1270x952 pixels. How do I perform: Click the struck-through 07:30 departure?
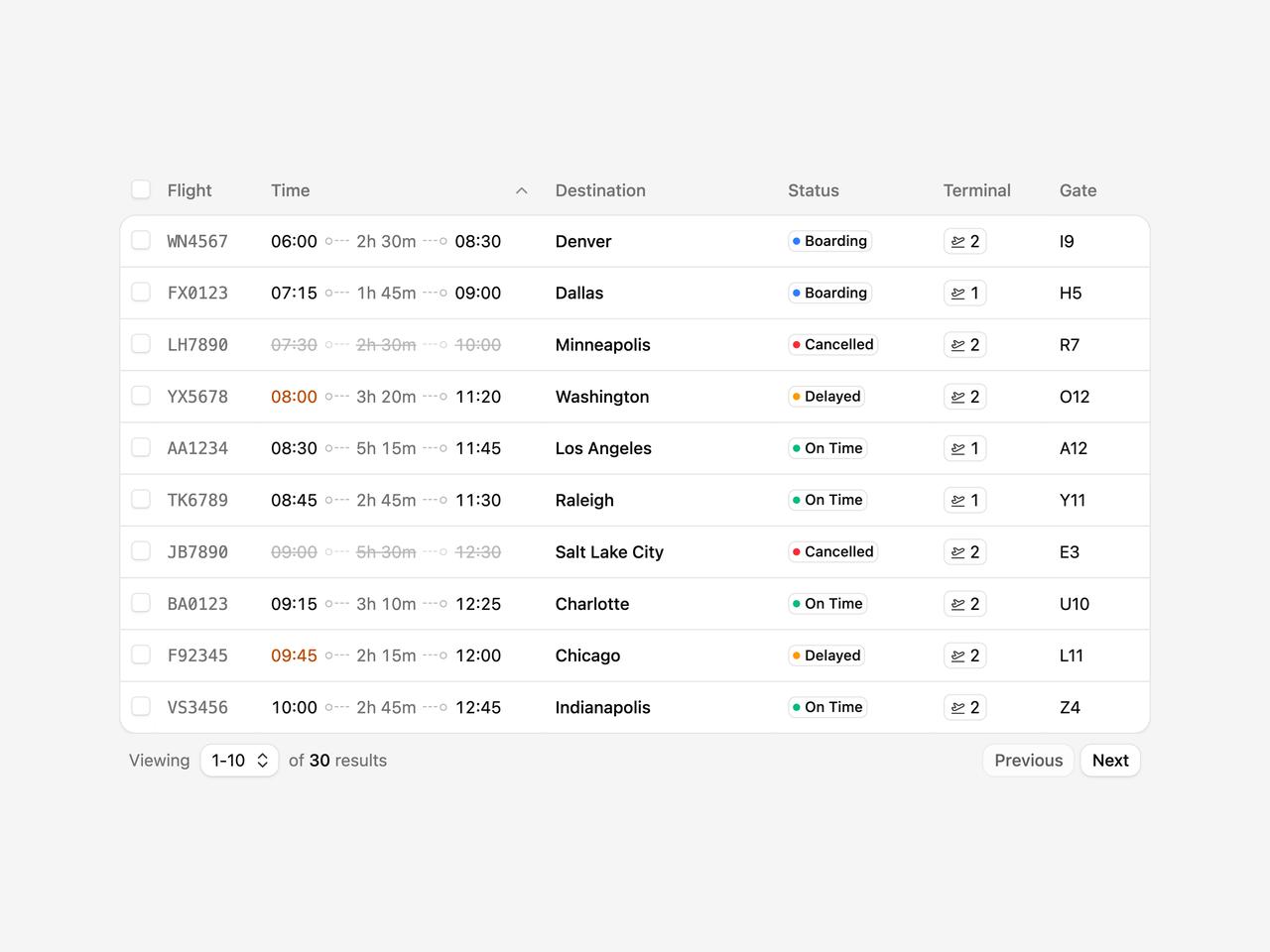[294, 345]
